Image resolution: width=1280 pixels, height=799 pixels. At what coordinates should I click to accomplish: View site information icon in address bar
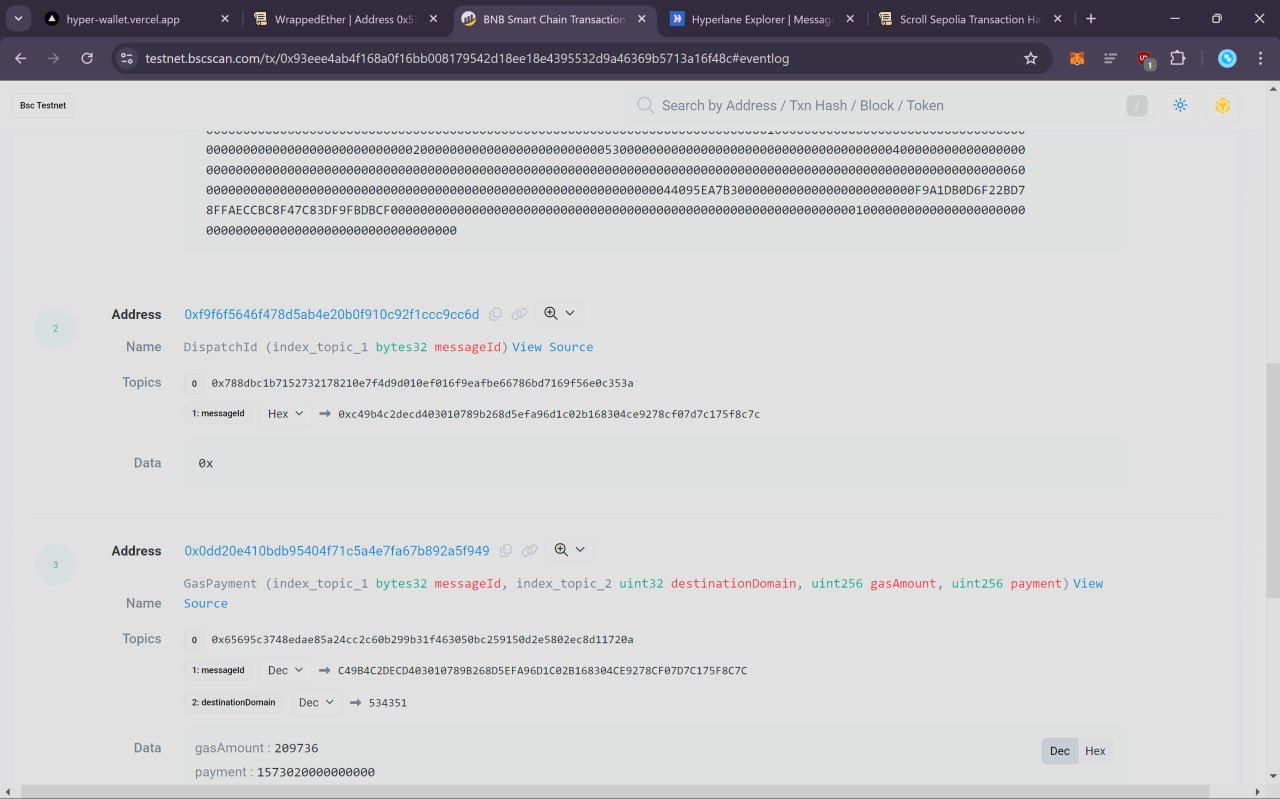(x=126, y=59)
